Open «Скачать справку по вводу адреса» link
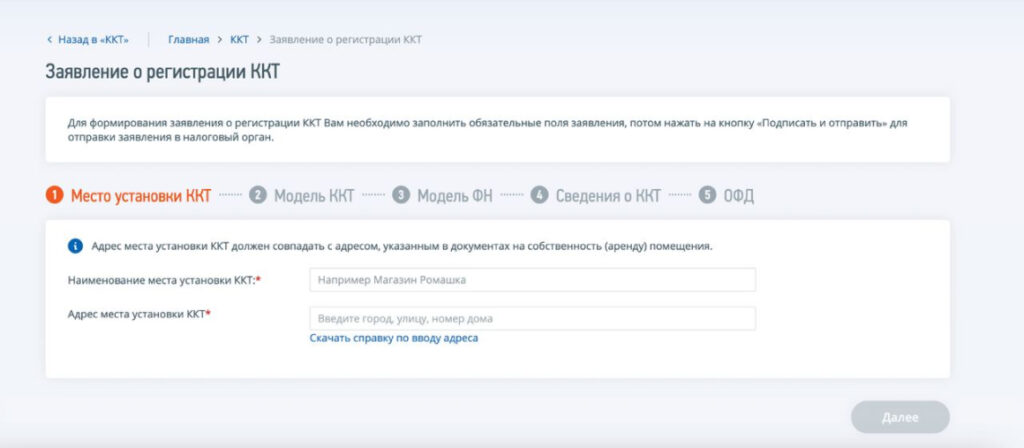Screen dimensions: 1024x448 click(x=394, y=338)
